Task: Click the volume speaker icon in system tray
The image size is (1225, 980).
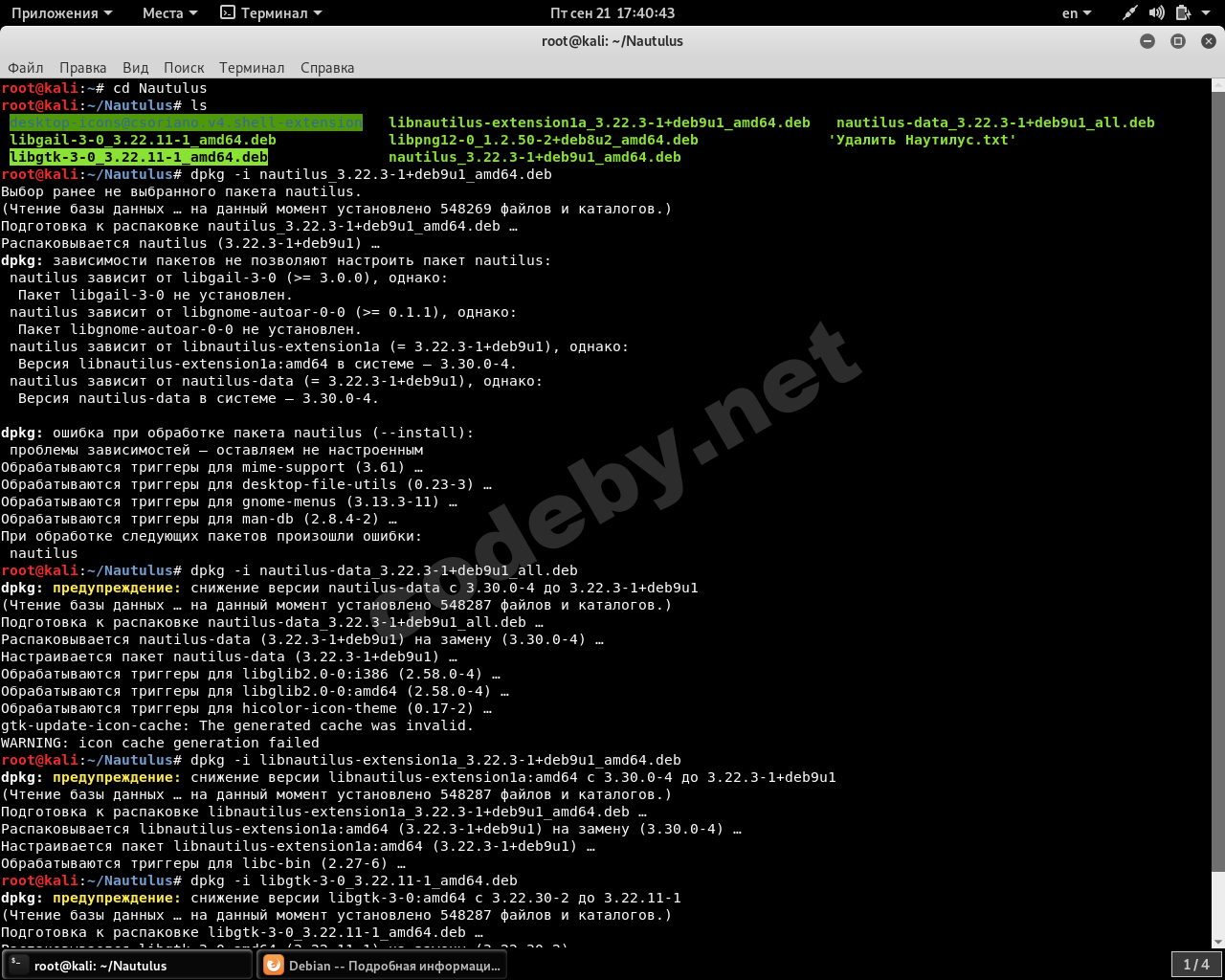Action: [x=1156, y=12]
